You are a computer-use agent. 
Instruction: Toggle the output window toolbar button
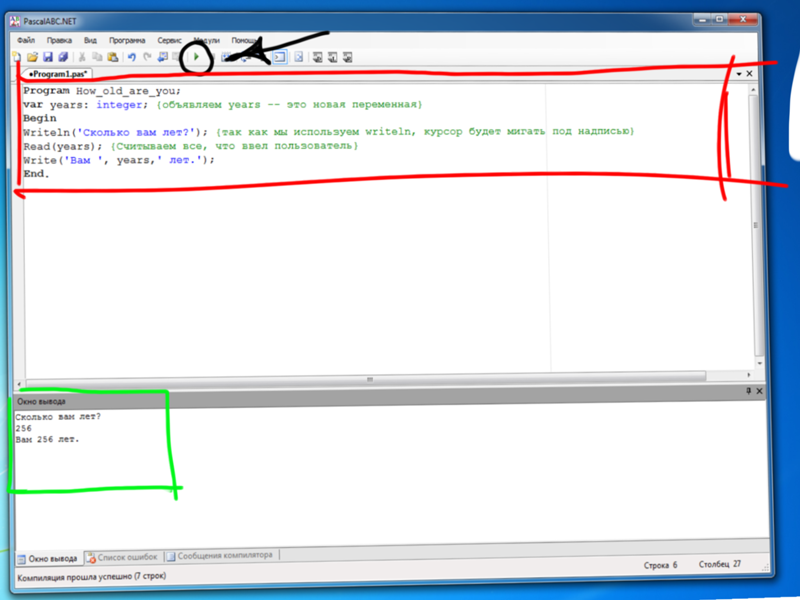click(280, 58)
